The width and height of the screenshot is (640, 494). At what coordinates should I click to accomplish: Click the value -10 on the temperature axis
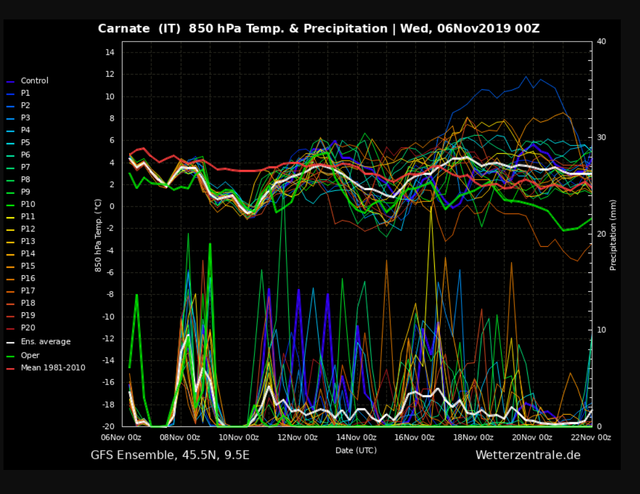tap(109, 317)
